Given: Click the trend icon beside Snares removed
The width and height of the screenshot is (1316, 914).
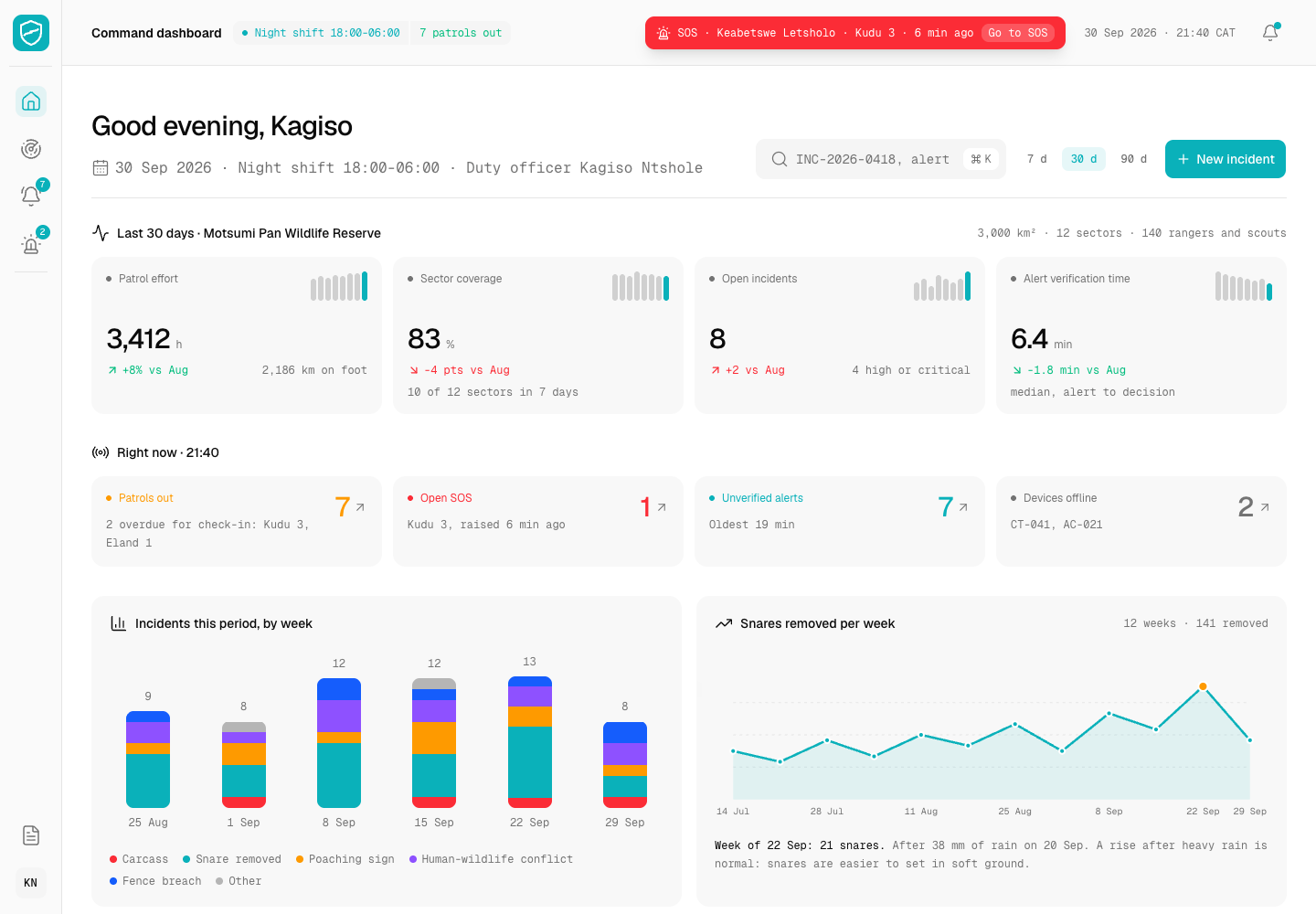Looking at the screenshot, I should (x=724, y=623).
